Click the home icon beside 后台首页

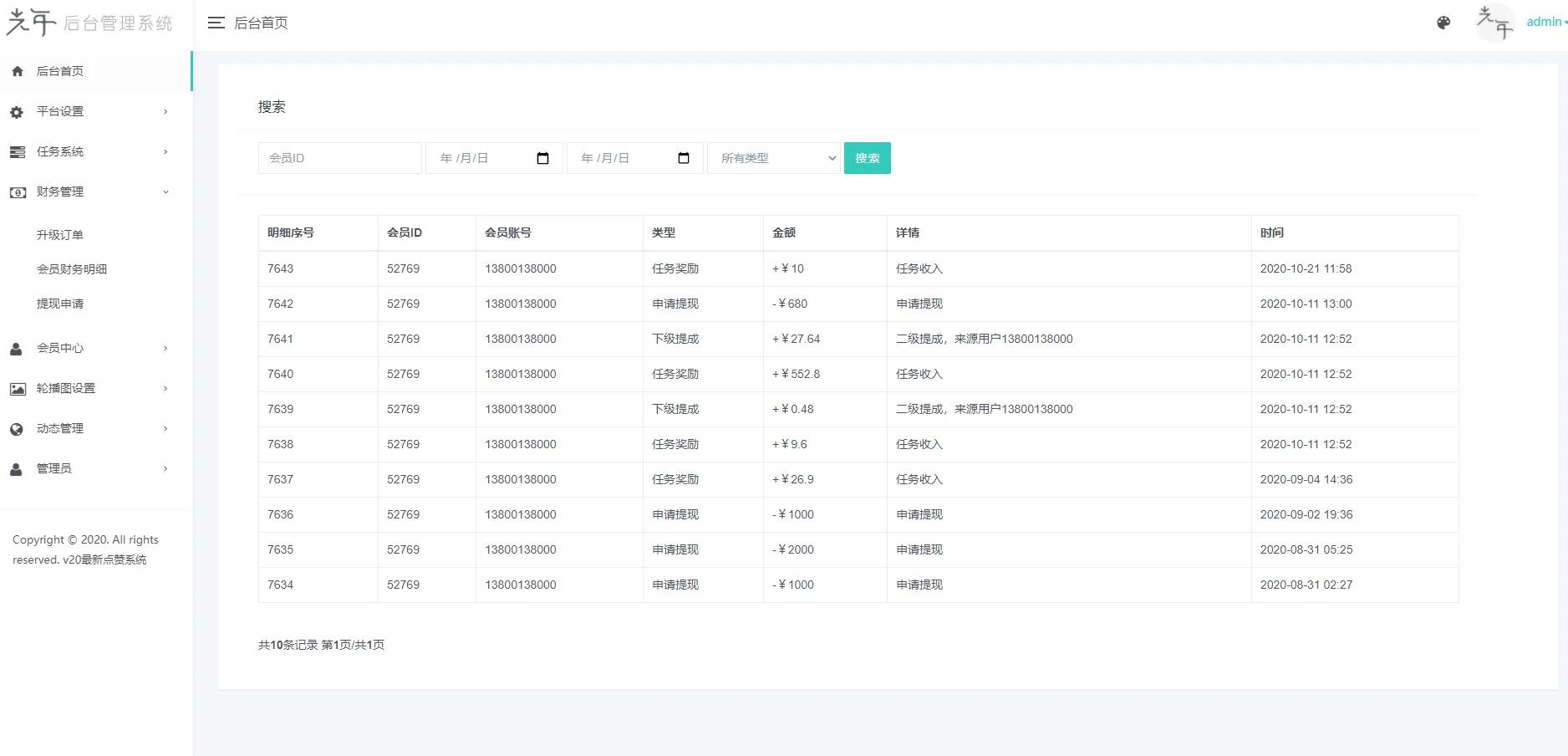tap(17, 72)
